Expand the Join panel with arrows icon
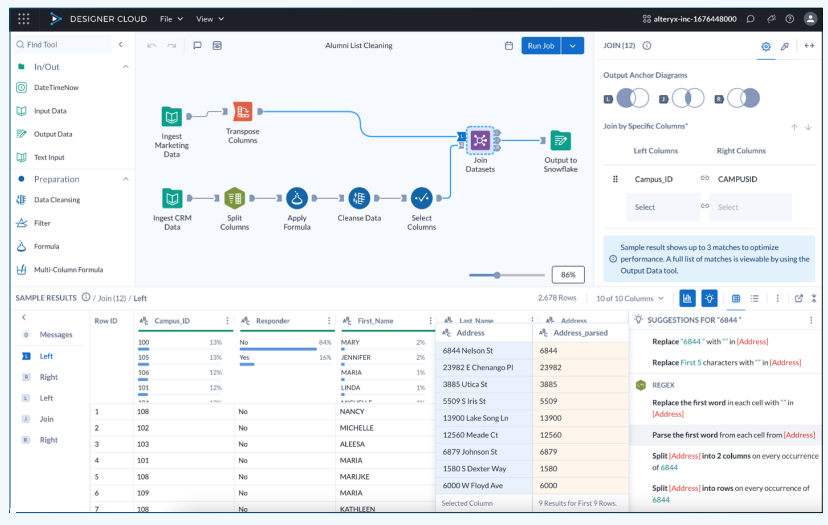The height and width of the screenshot is (525, 828). [809, 46]
